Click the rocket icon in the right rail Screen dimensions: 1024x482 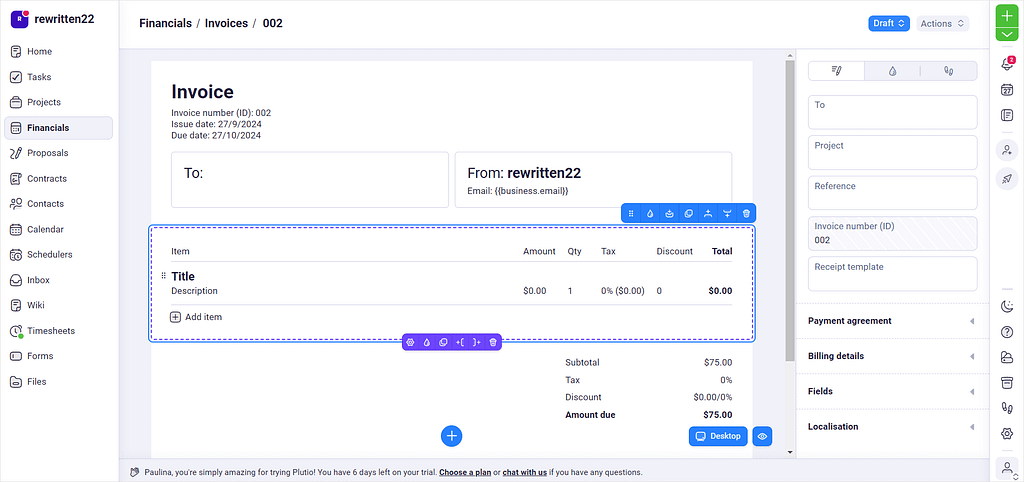pyautogui.click(x=1007, y=179)
